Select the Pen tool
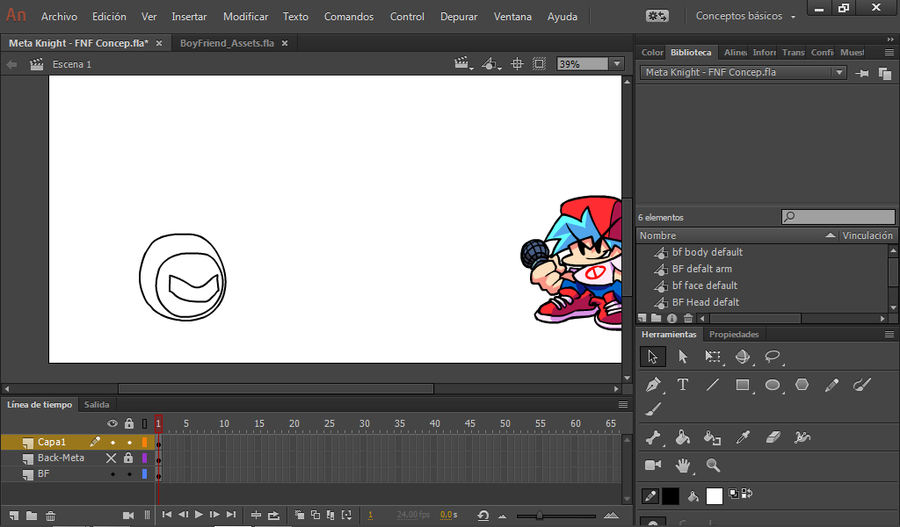The image size is (900, 527). pyautogui.click(x=653, y=385)
